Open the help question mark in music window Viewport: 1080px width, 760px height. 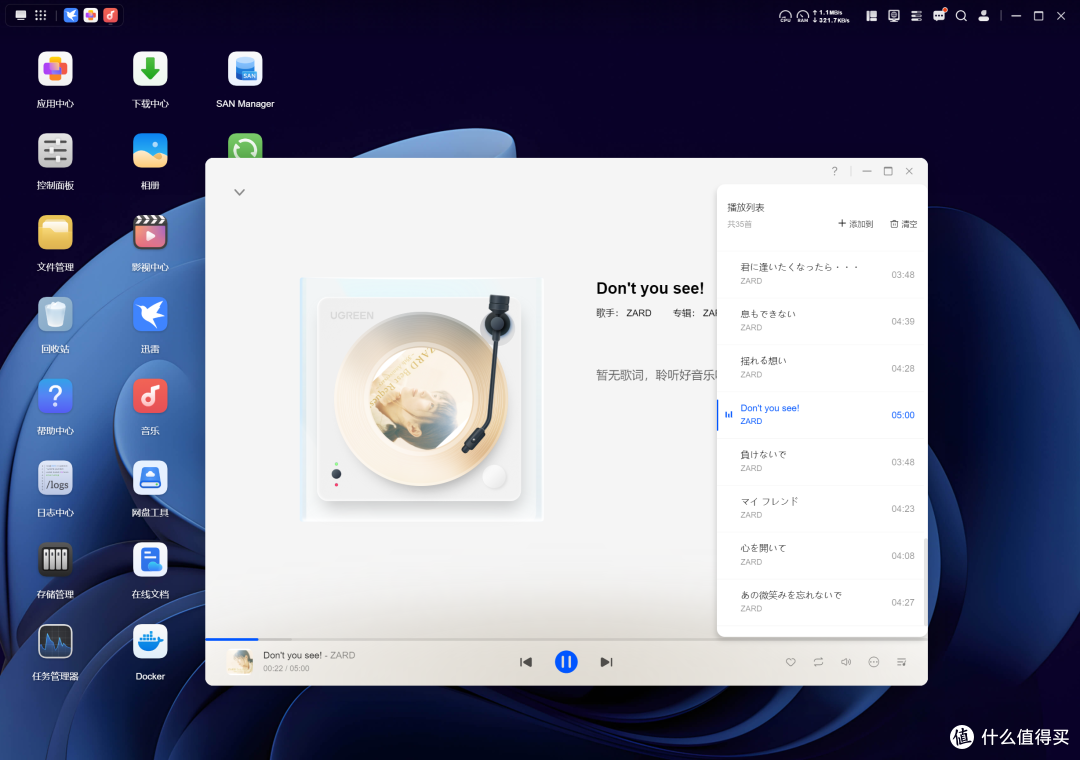pyautogui.click(x=834, y=171)
